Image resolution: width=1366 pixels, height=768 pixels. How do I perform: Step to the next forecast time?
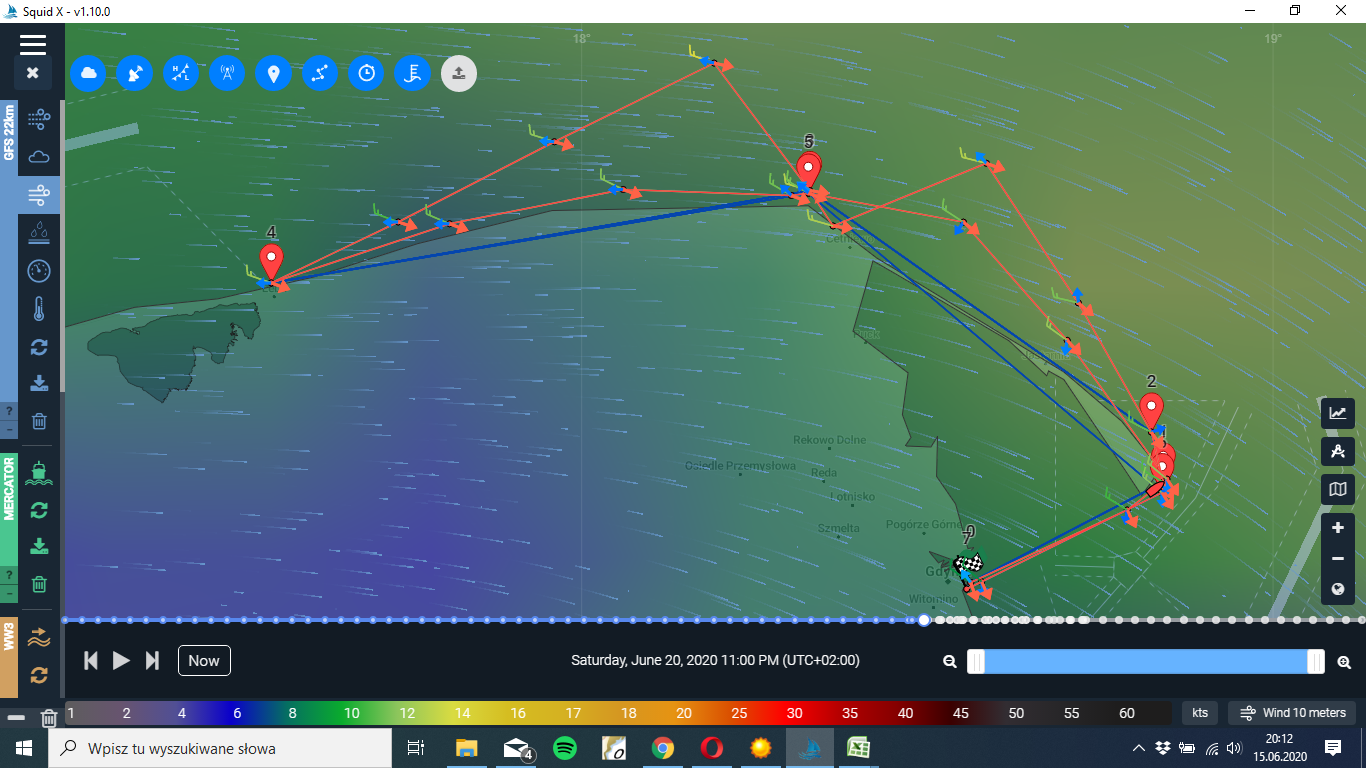(x=152, y=660)
